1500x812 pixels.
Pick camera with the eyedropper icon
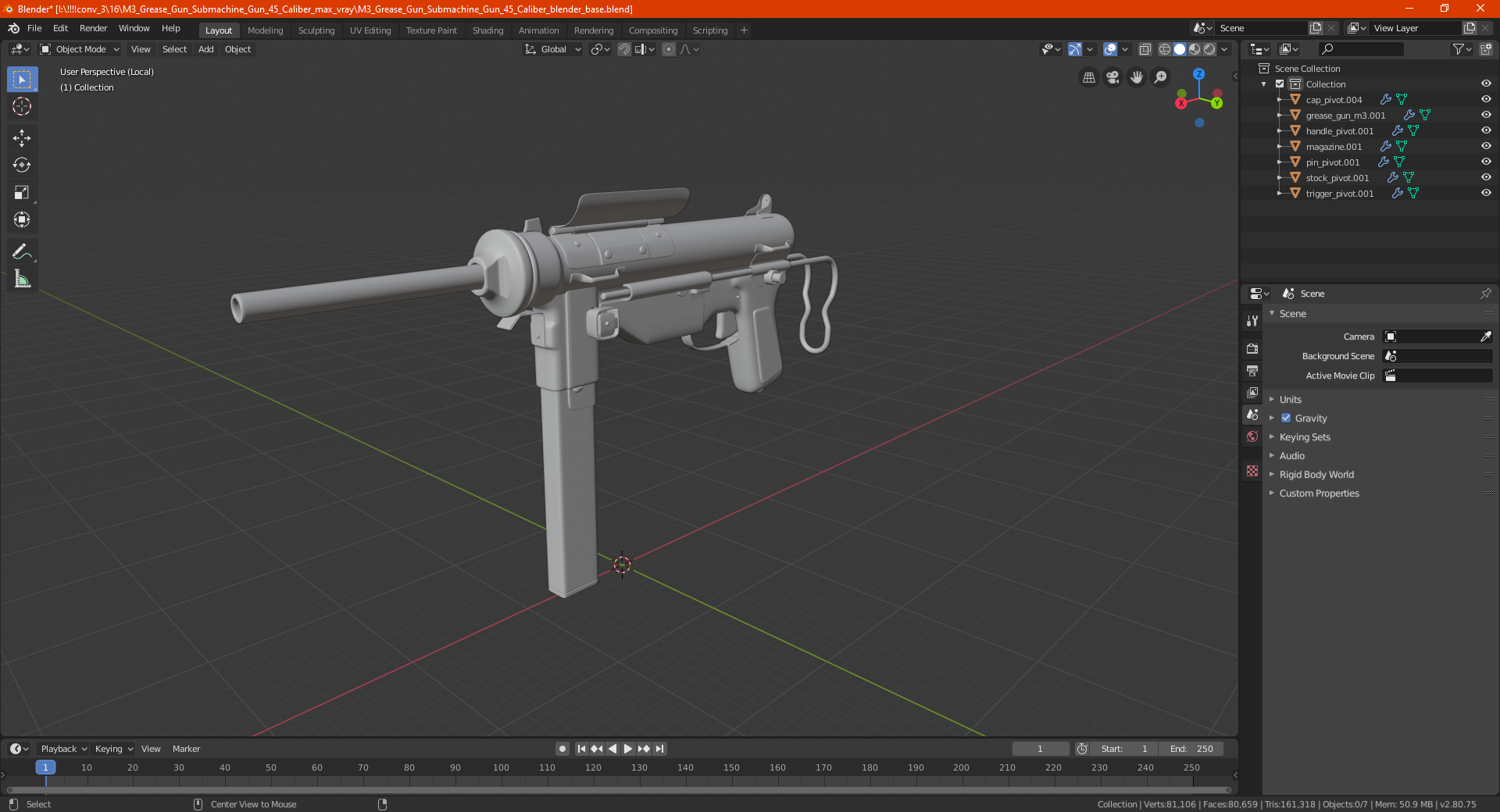pos(1485,337)
